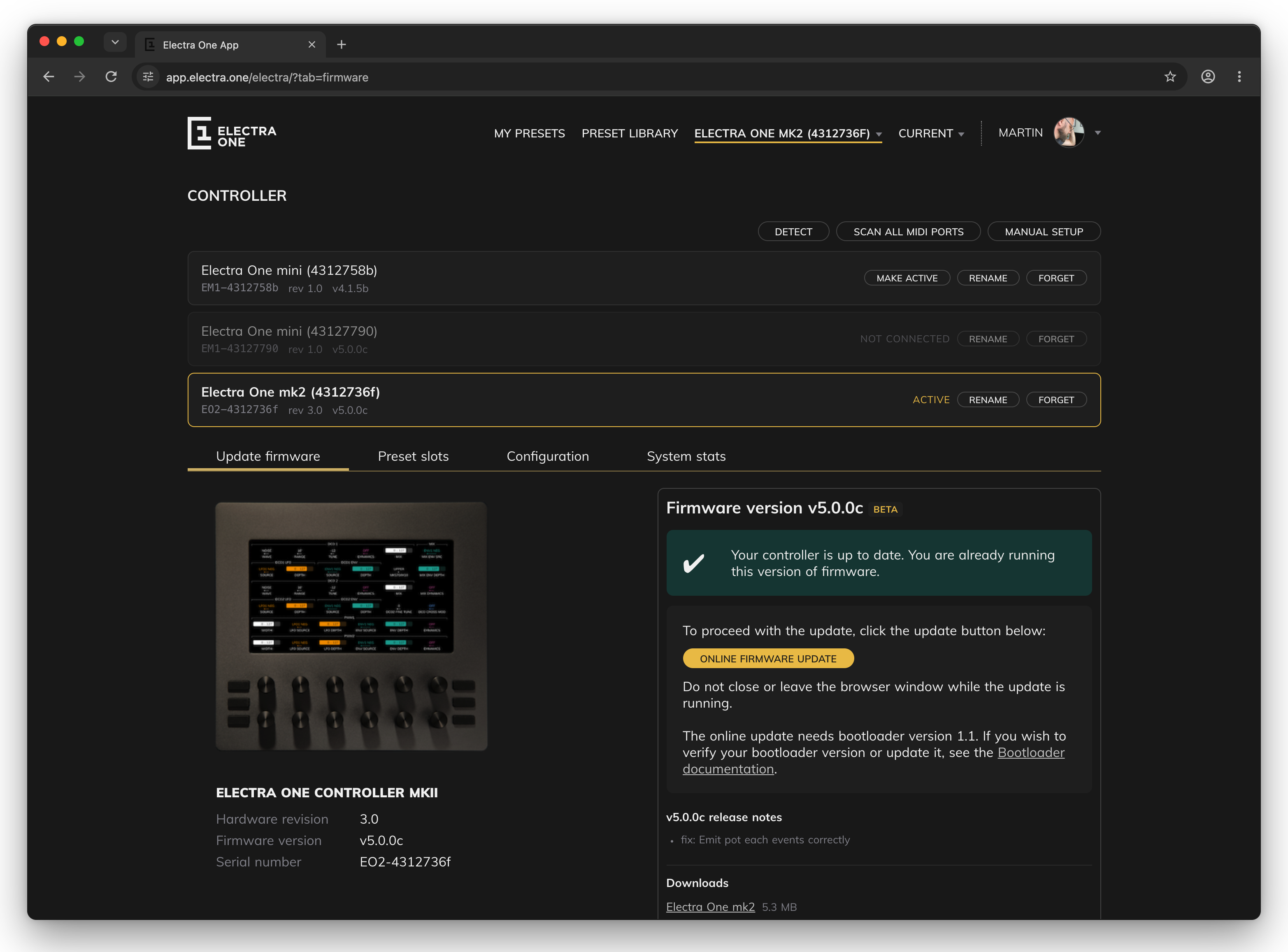This screenshot has width=1288, height=952.
Task: Select the Electra One mini (4312758b) title
Action: [x=289, y=270]
